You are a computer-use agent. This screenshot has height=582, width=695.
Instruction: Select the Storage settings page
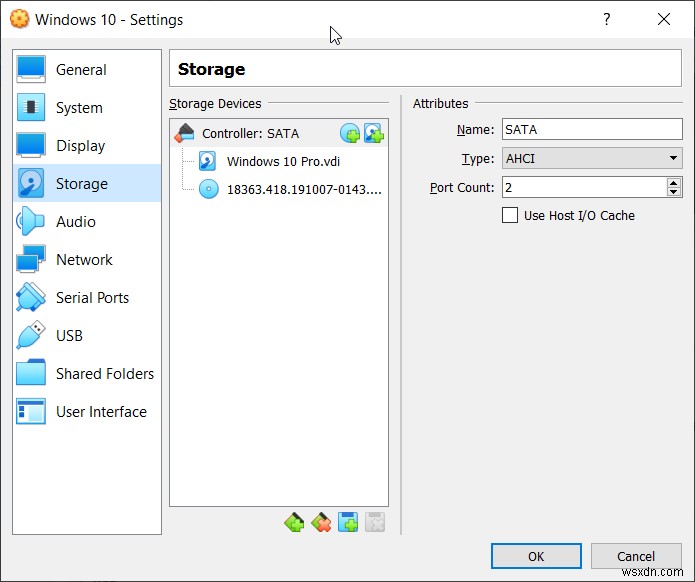click(x=87, y=184)
